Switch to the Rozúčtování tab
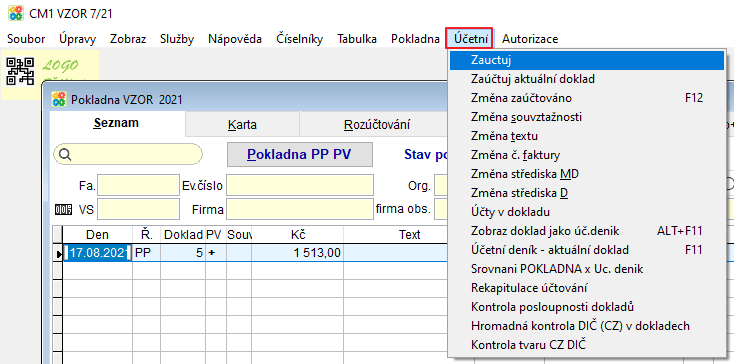This screenshot has width=734, height=364. point(377,125)
